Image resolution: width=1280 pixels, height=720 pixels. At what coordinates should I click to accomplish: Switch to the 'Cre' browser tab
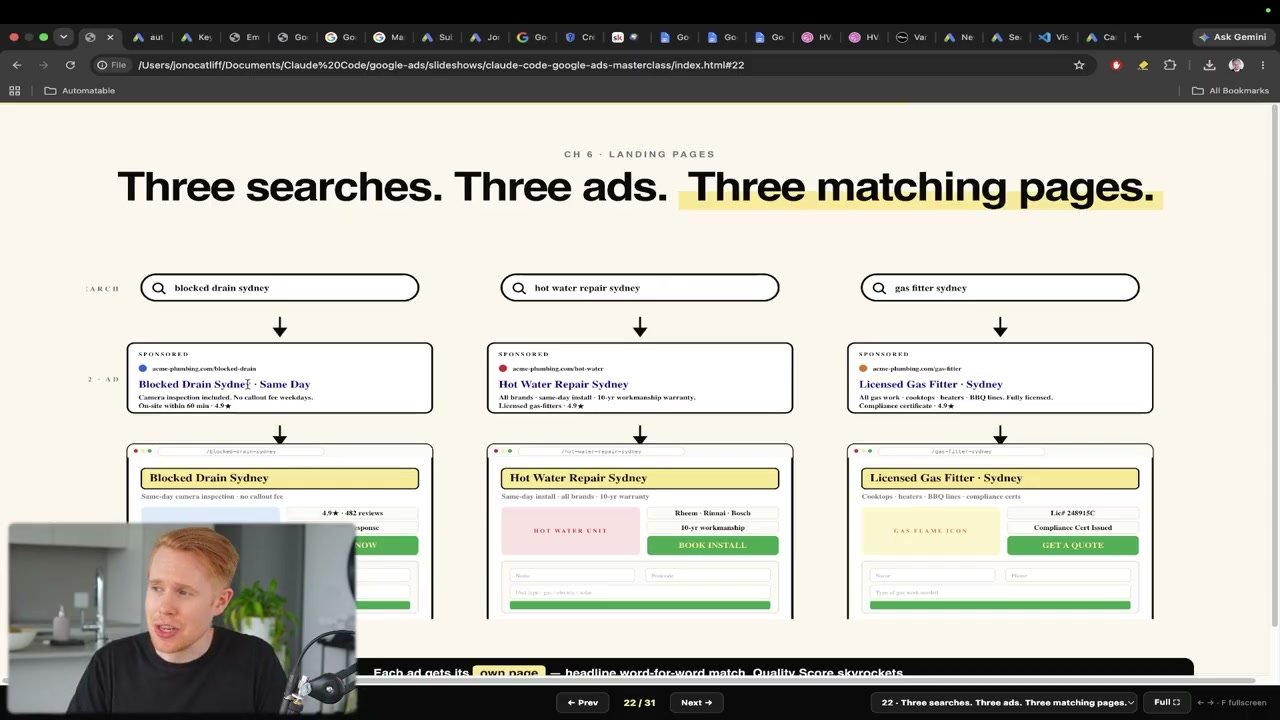(x=580, y=37)
